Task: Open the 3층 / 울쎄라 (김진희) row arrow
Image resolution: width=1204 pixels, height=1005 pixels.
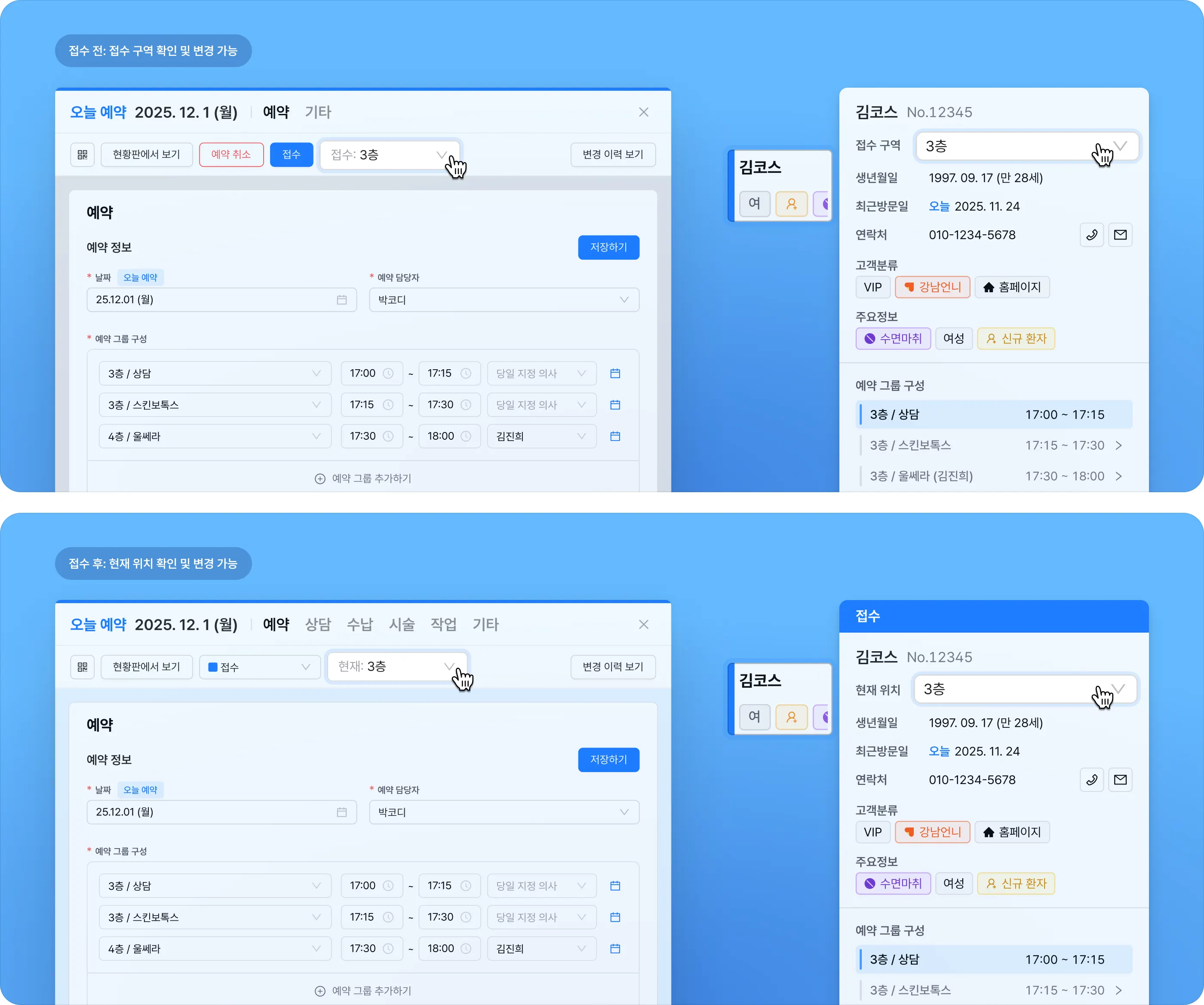Action: click(x=1118, y=477)
